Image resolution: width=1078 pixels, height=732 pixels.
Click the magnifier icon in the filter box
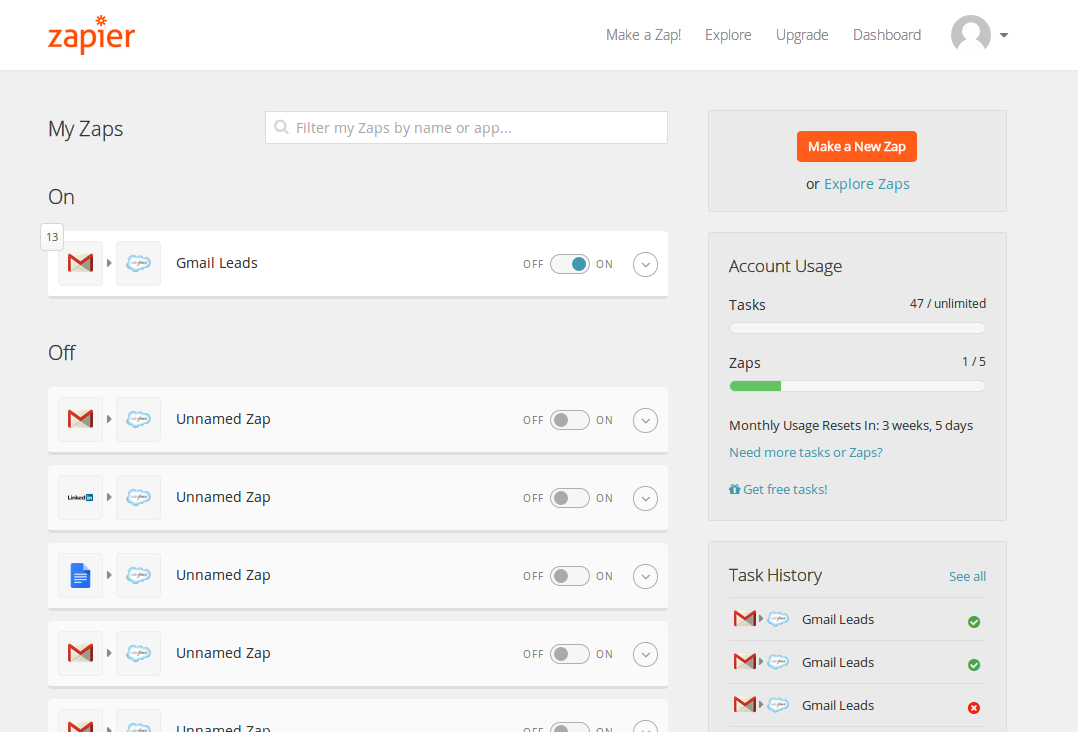click(280, 127)
